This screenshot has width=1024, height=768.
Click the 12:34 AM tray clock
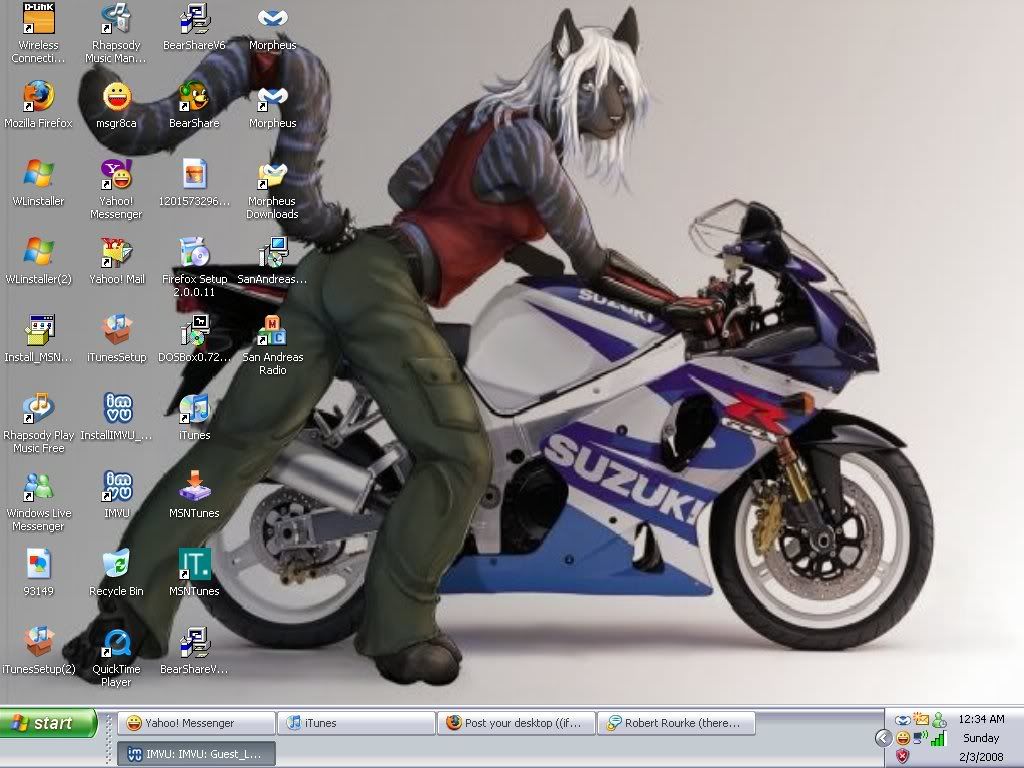981,719
